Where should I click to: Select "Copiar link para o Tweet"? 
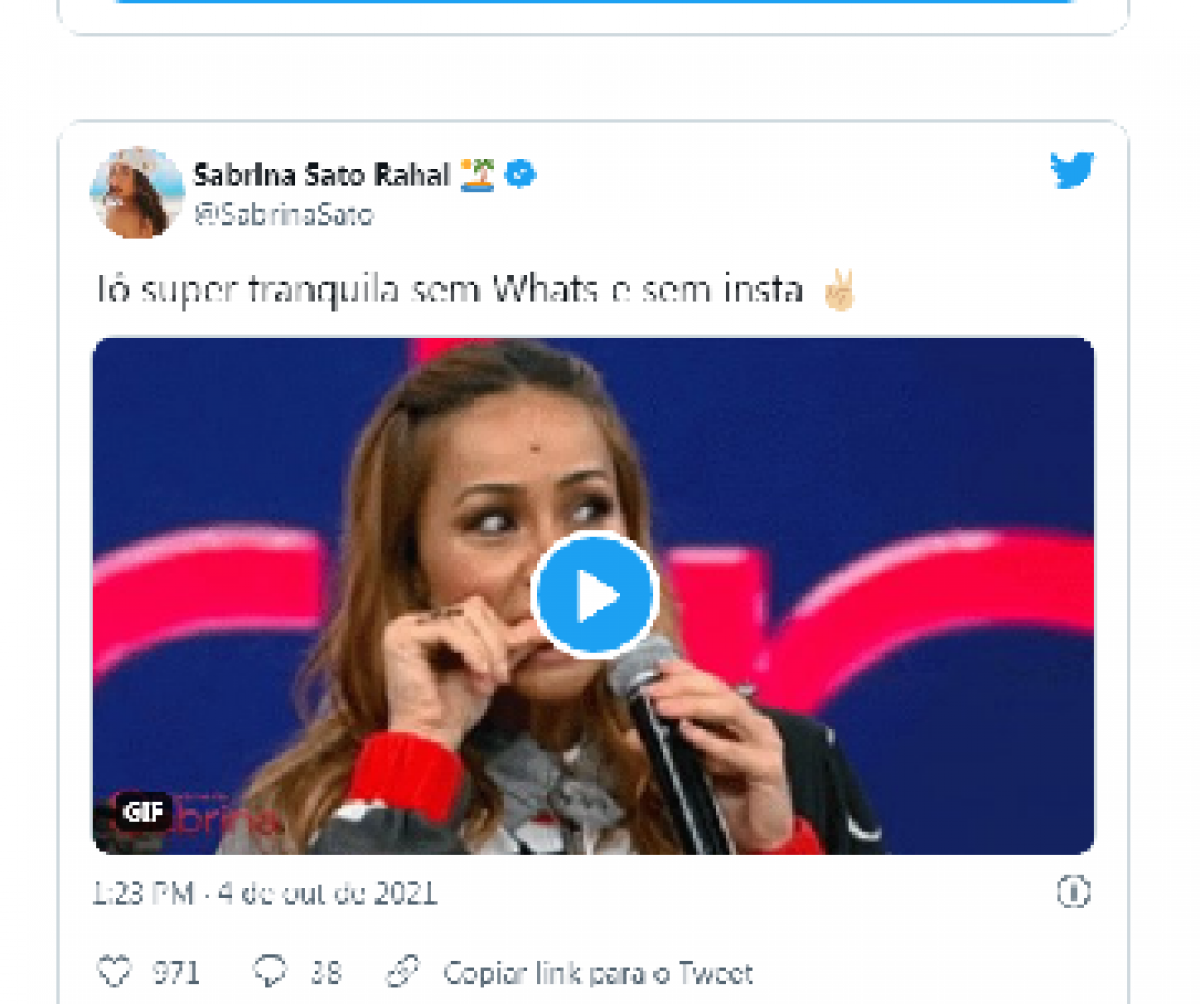coord(598,972)
